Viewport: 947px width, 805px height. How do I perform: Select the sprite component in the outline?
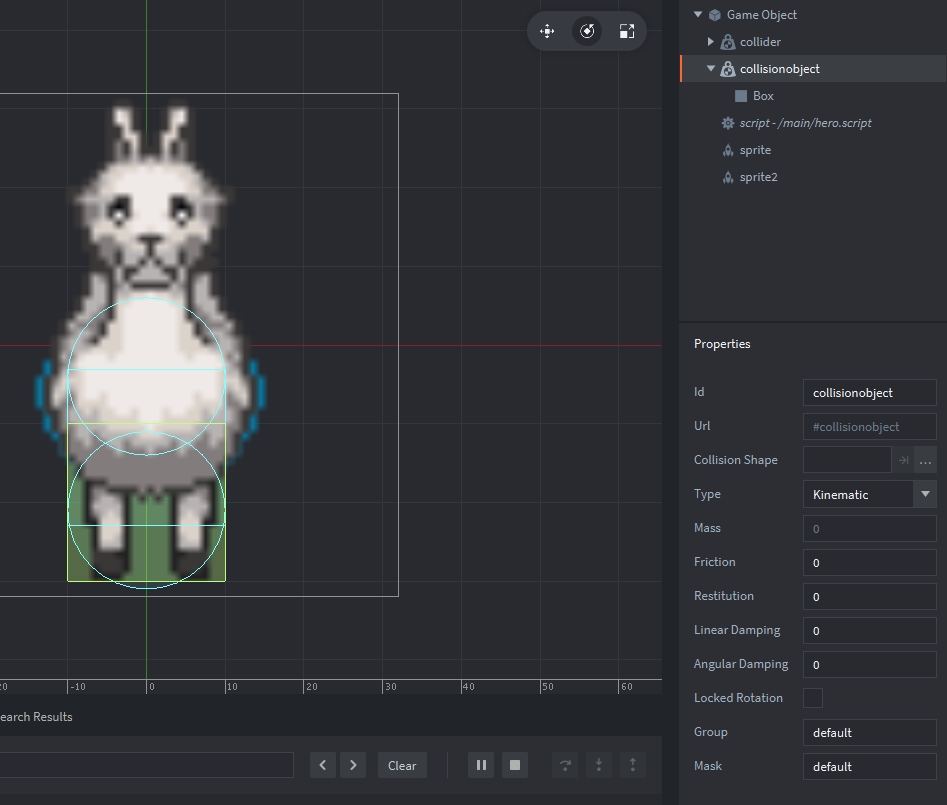tap(813, 150)
